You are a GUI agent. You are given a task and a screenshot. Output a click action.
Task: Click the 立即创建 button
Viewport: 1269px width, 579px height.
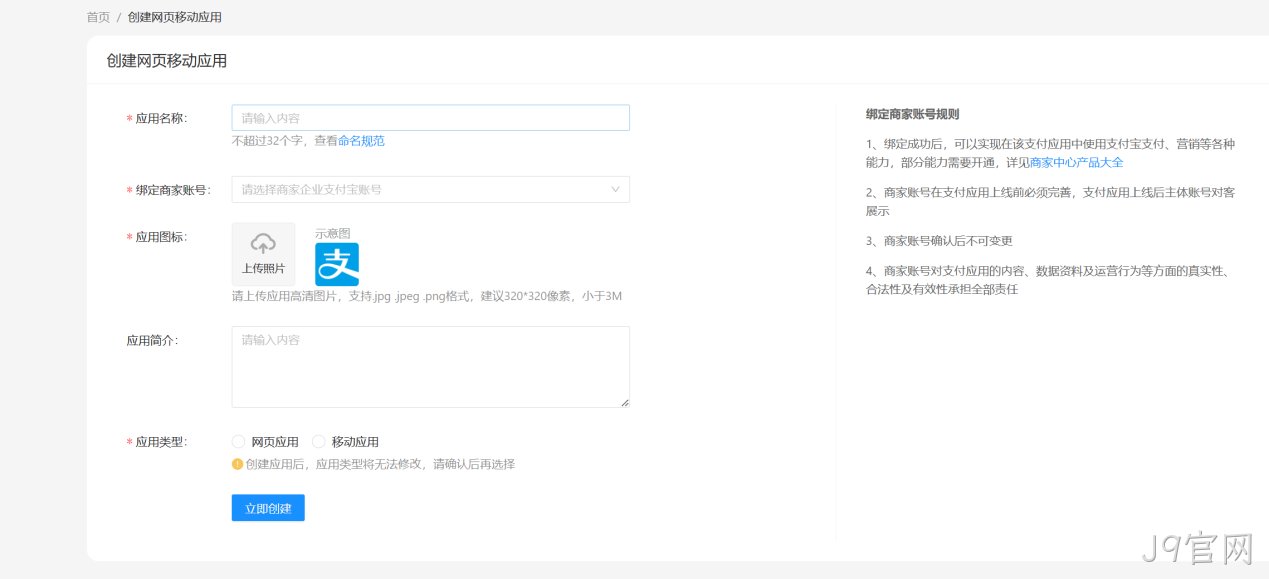pos(268,508)
